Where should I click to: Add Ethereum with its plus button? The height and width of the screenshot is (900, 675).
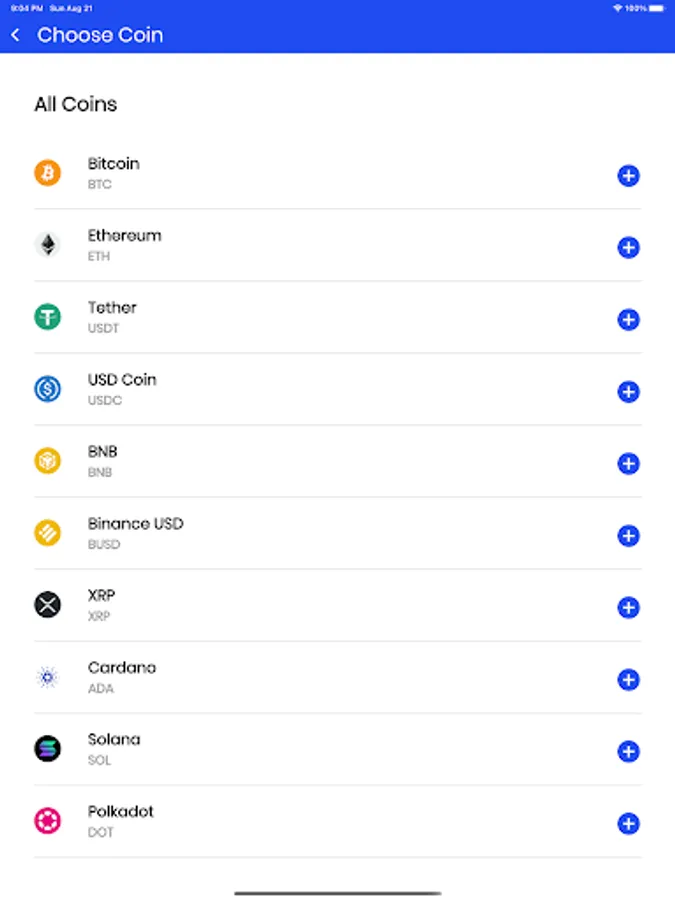click(x=628, y=248)
